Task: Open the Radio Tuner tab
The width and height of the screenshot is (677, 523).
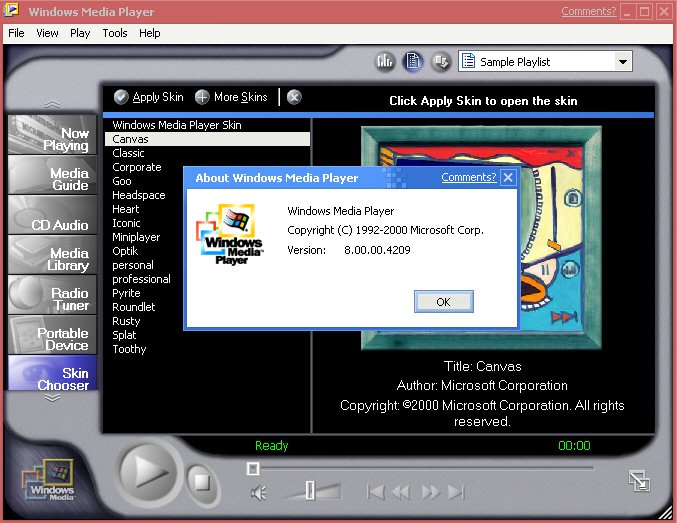Action: [52, 295]
